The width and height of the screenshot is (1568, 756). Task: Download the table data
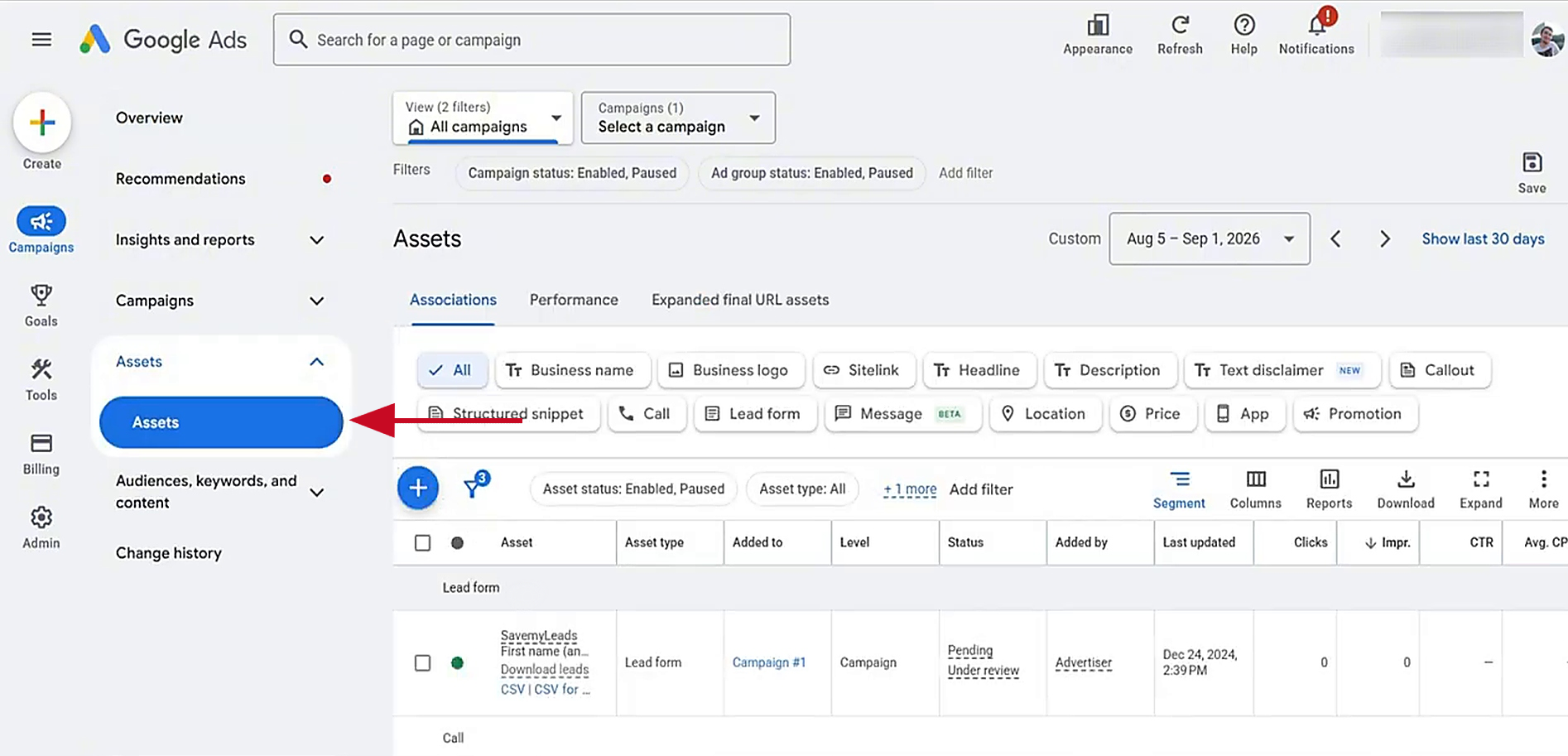coord(1406,479)
